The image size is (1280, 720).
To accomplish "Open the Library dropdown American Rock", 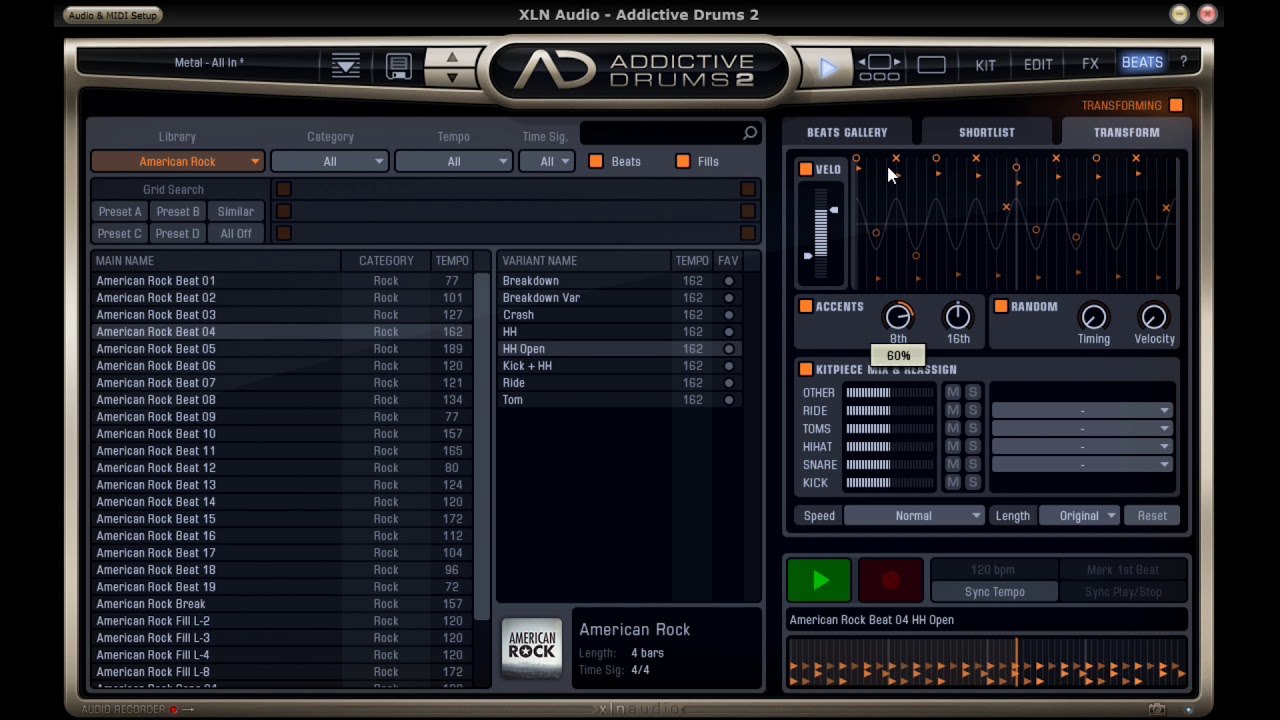I will [177, 161].
